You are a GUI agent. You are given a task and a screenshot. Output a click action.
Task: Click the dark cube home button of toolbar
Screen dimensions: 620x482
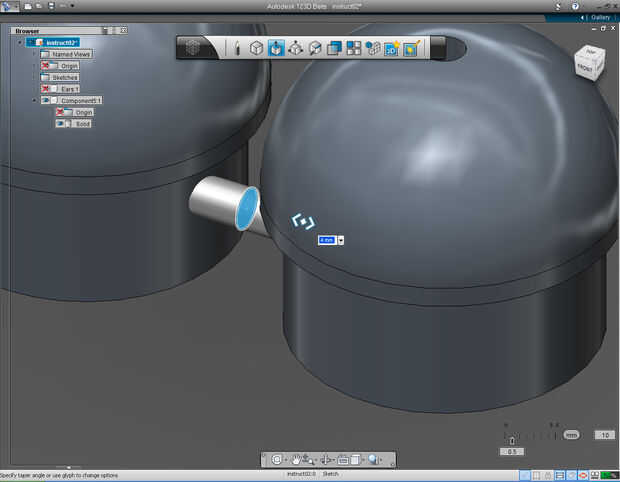coord(193,48)
